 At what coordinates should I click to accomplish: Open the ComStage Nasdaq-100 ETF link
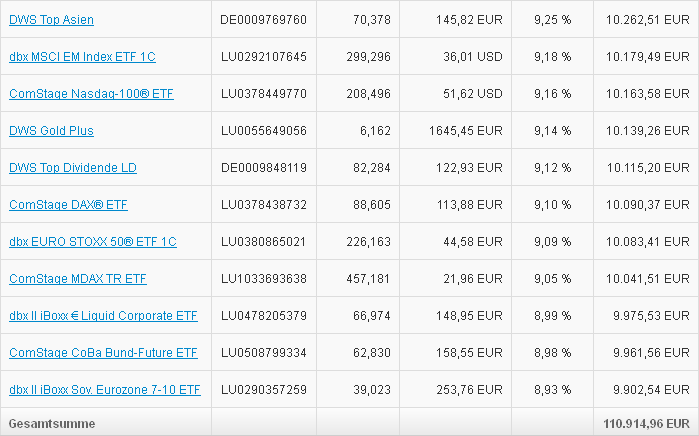pyautogui.click(x=91, y=94)
